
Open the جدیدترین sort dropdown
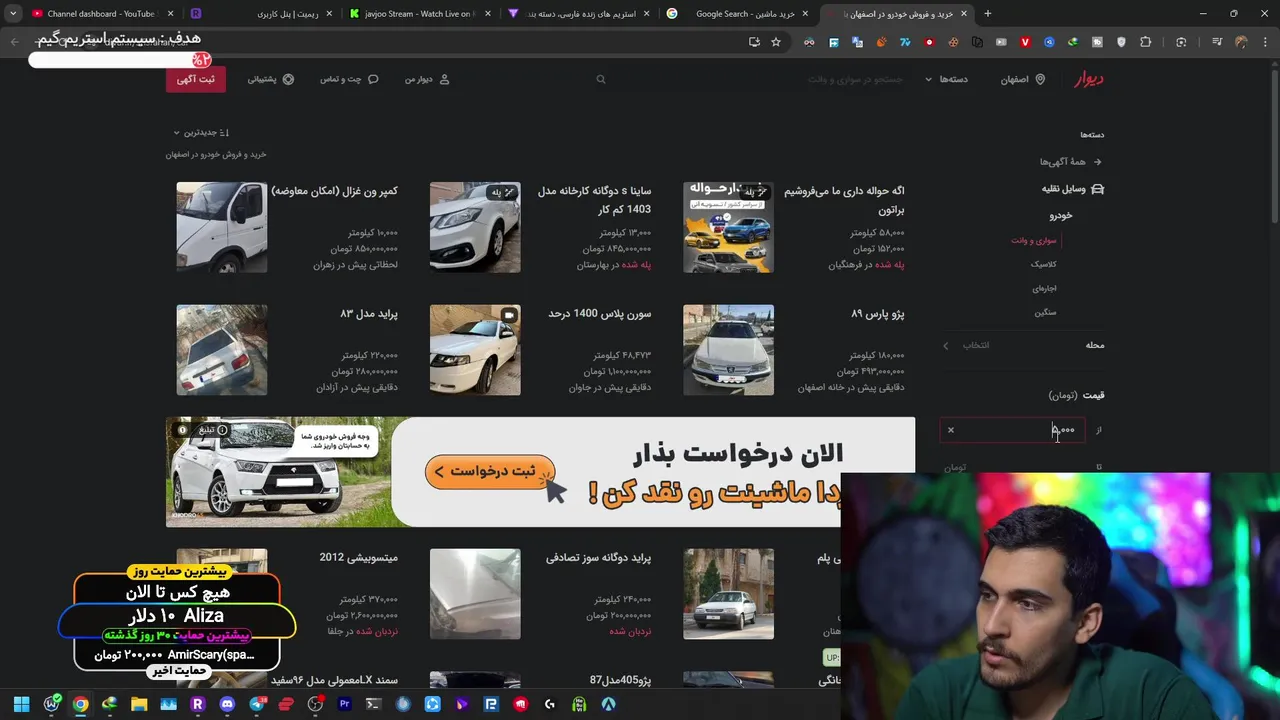click(201, 132)
